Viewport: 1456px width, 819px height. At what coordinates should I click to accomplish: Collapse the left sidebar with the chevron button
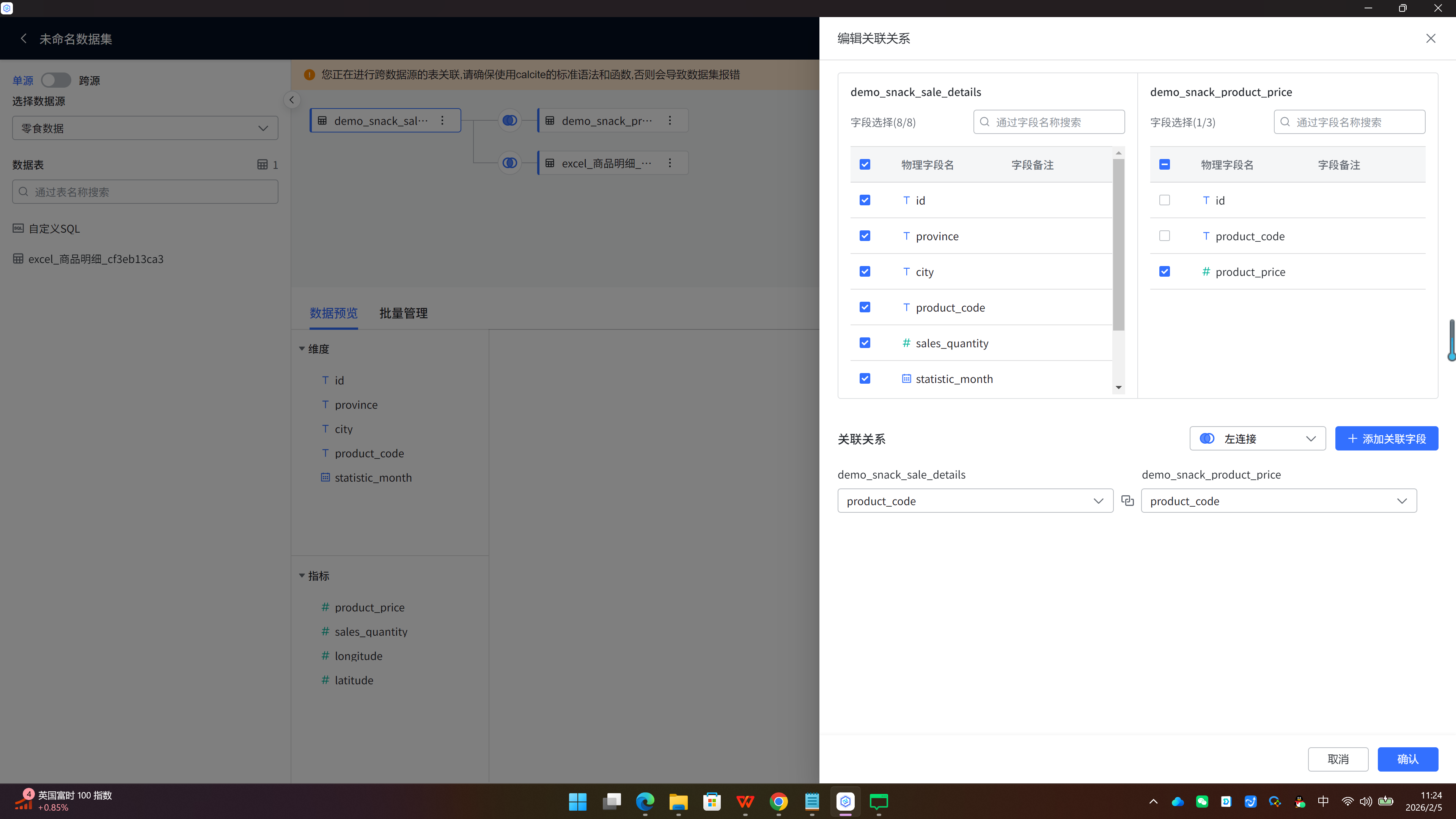point(292,100)
